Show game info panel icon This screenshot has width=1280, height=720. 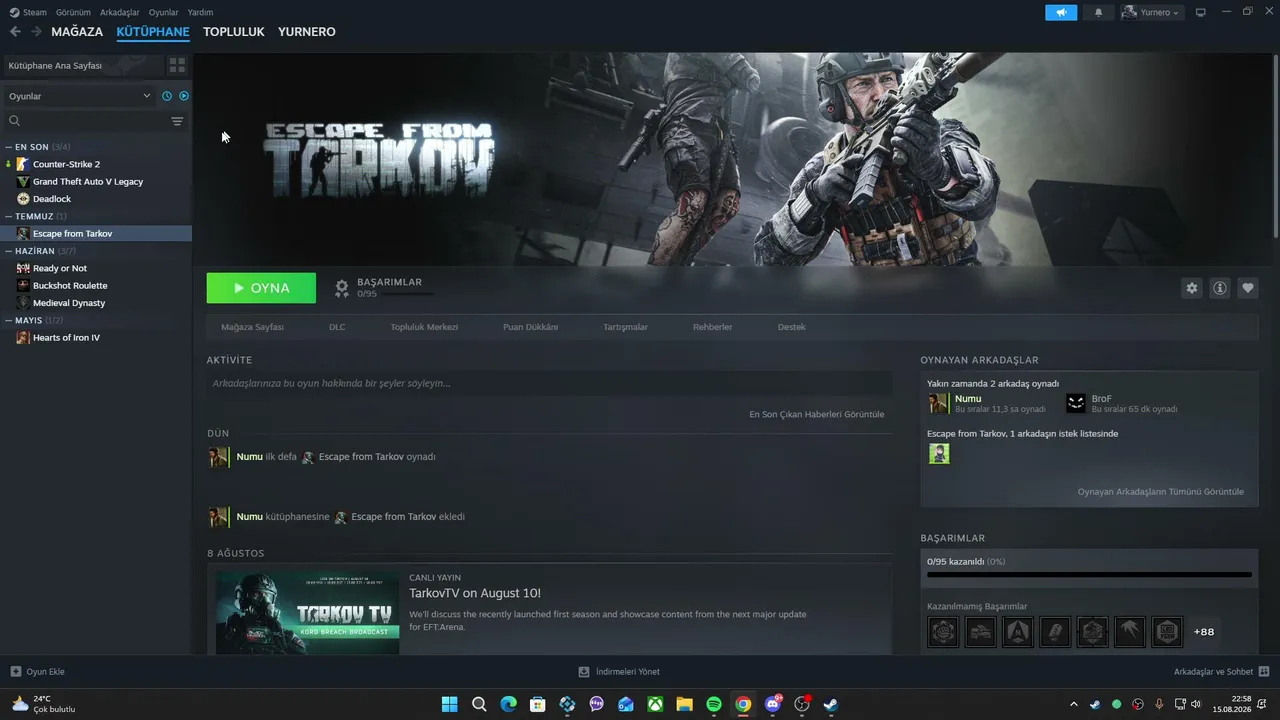pyautogui.click(x=1220, y=288)
